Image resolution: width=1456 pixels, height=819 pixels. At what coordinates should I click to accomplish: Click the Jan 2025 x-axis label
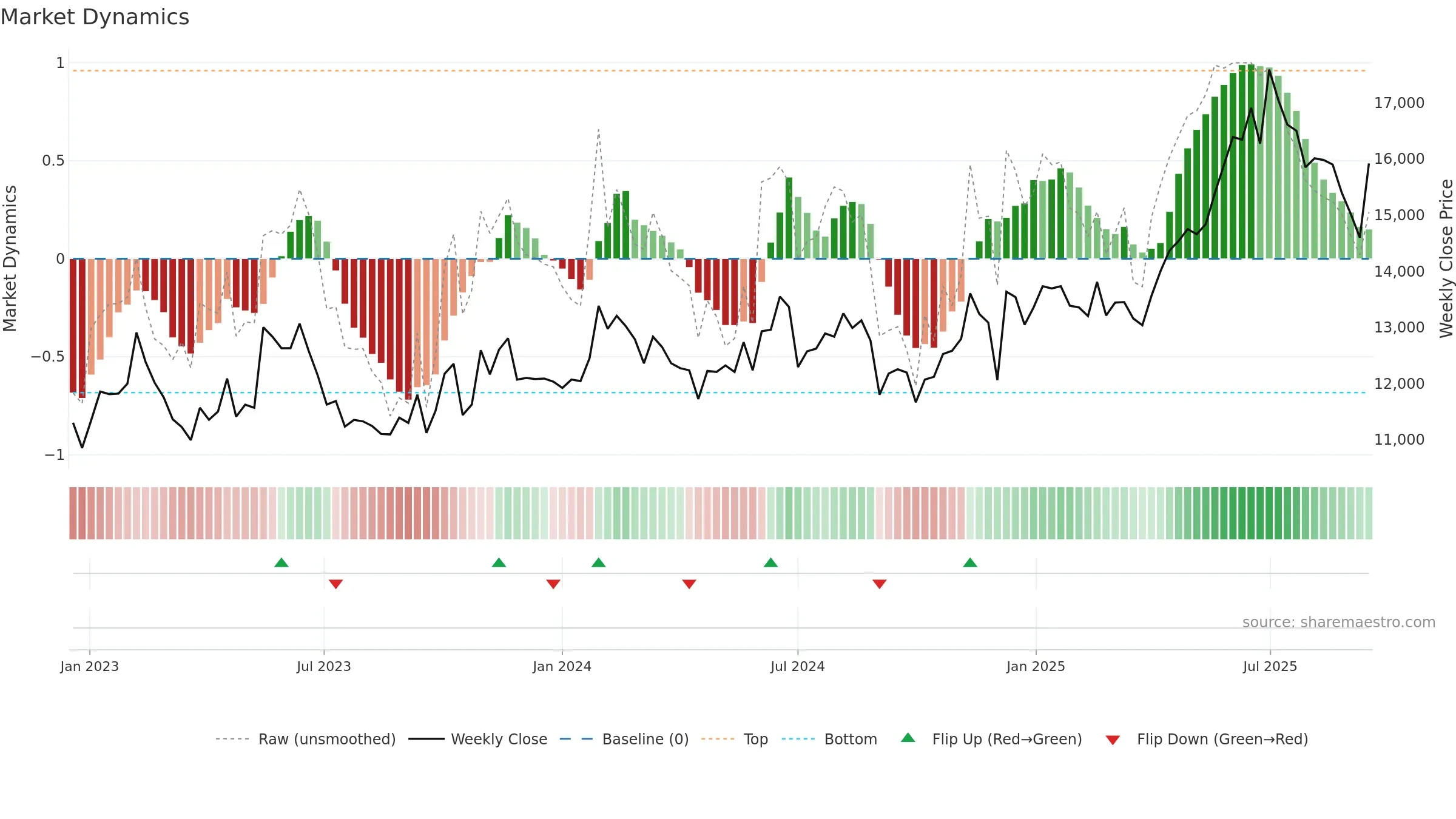coord(1036,666)
